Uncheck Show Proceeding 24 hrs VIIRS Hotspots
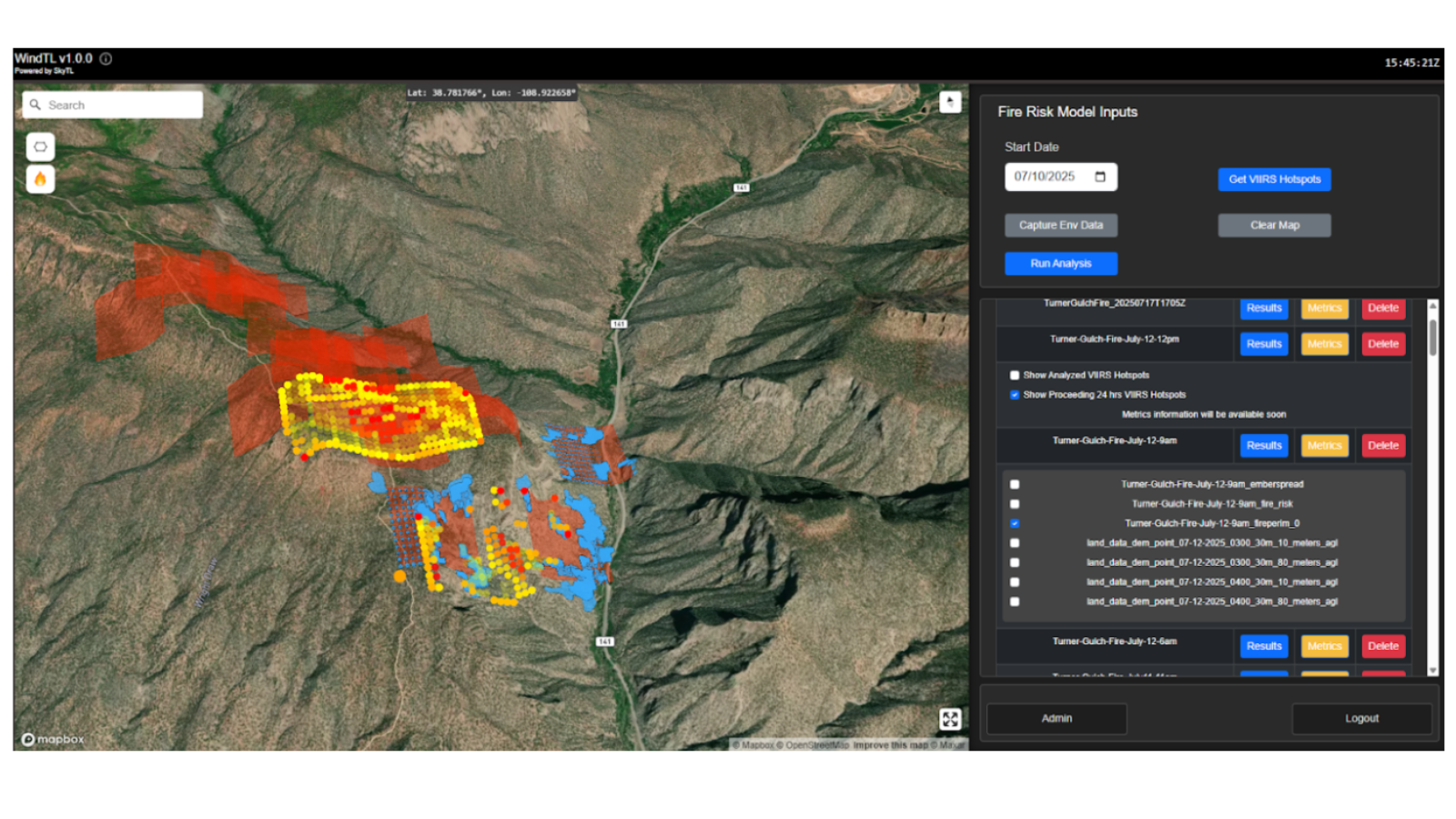1456x819 pixels. tap(1015, 395)
